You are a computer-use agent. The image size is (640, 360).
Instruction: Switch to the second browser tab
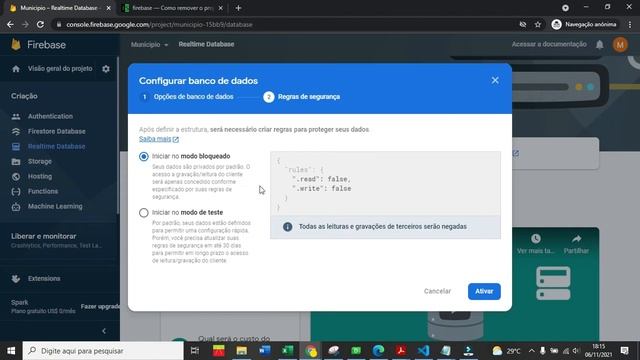point(172,8)
